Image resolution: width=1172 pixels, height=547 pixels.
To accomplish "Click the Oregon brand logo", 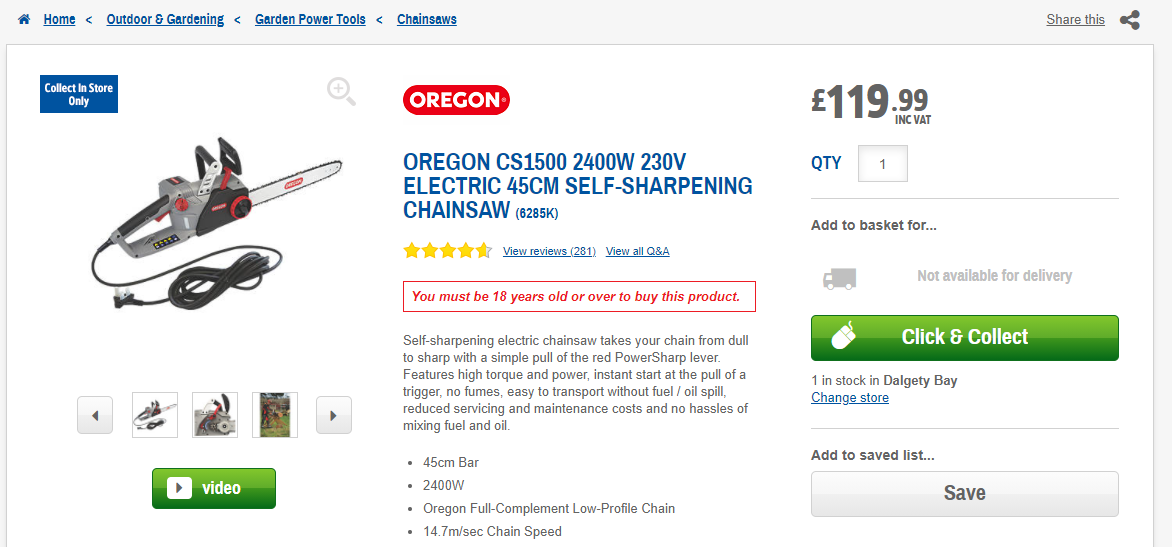I will tap(456, 100).
